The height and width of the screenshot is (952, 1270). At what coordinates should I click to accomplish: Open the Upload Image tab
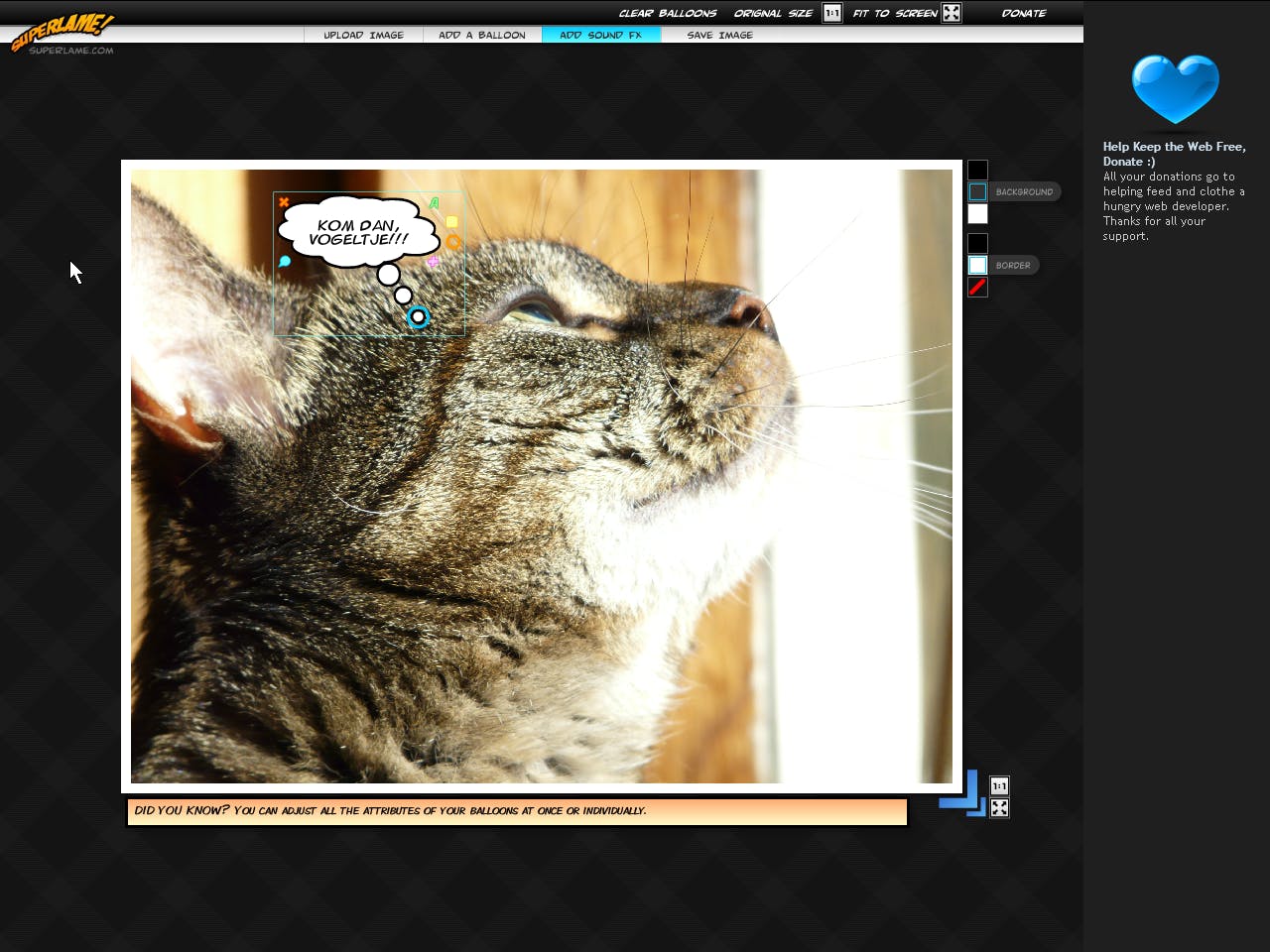pyautogui.click(x=363, y=35)
